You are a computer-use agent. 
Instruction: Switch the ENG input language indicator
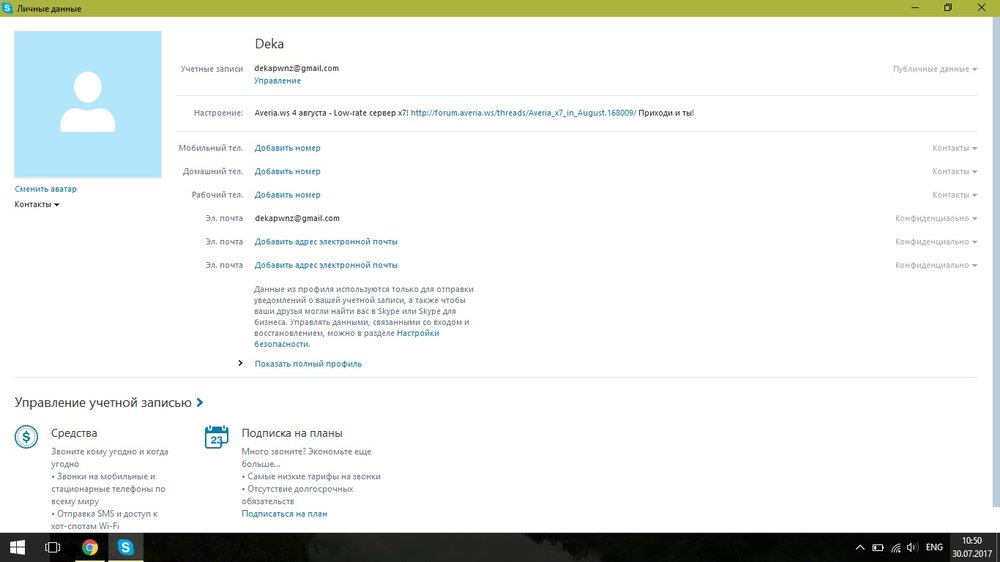pyautogui.click(x=934, y=548)
